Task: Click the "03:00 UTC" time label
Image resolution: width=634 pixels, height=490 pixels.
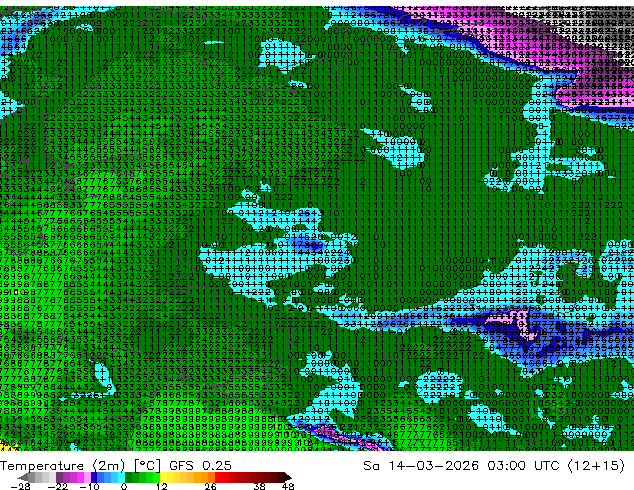Action: click(x=525, y=466)
